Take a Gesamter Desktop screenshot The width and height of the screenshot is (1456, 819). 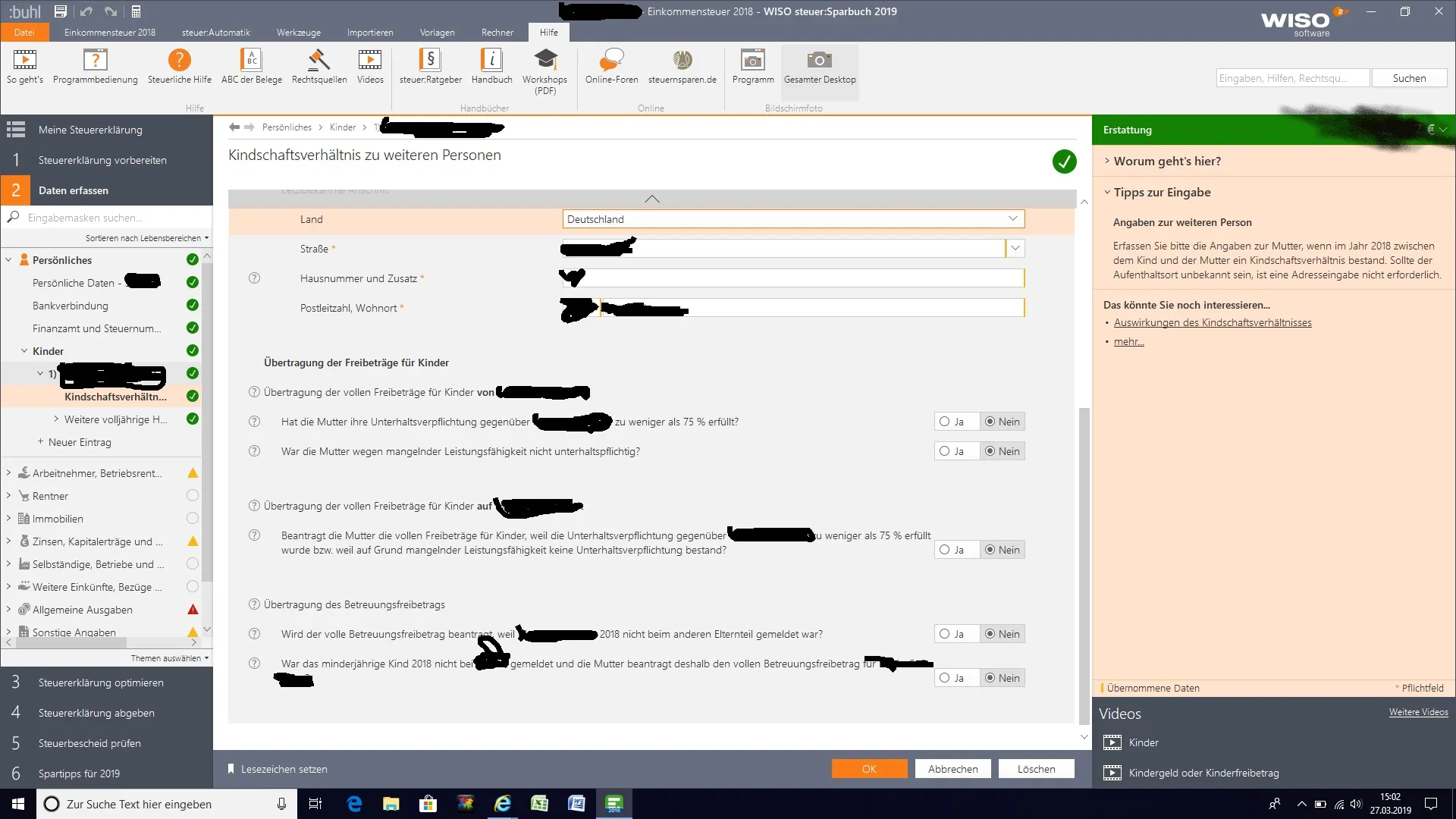tap(819, 61)
